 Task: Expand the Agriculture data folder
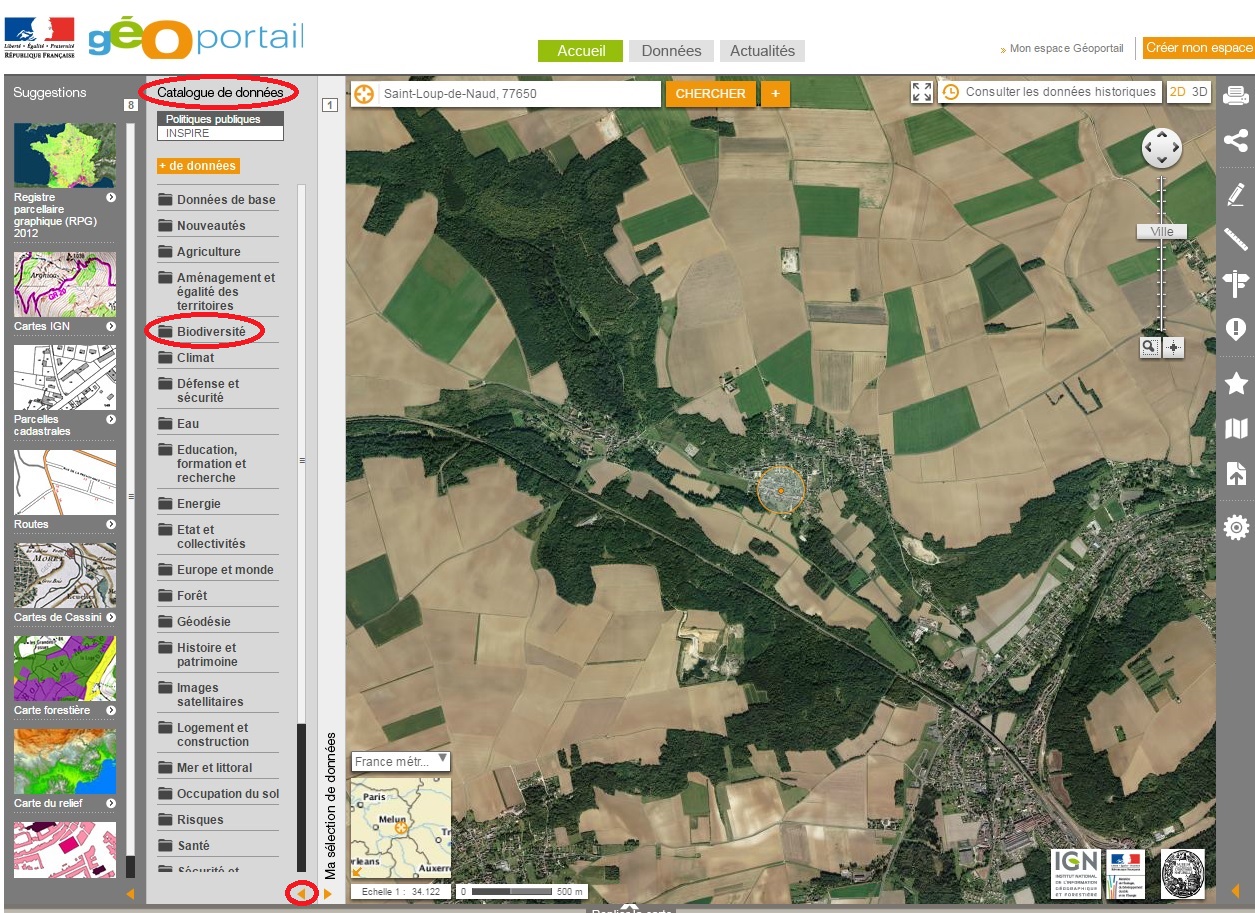208,252
